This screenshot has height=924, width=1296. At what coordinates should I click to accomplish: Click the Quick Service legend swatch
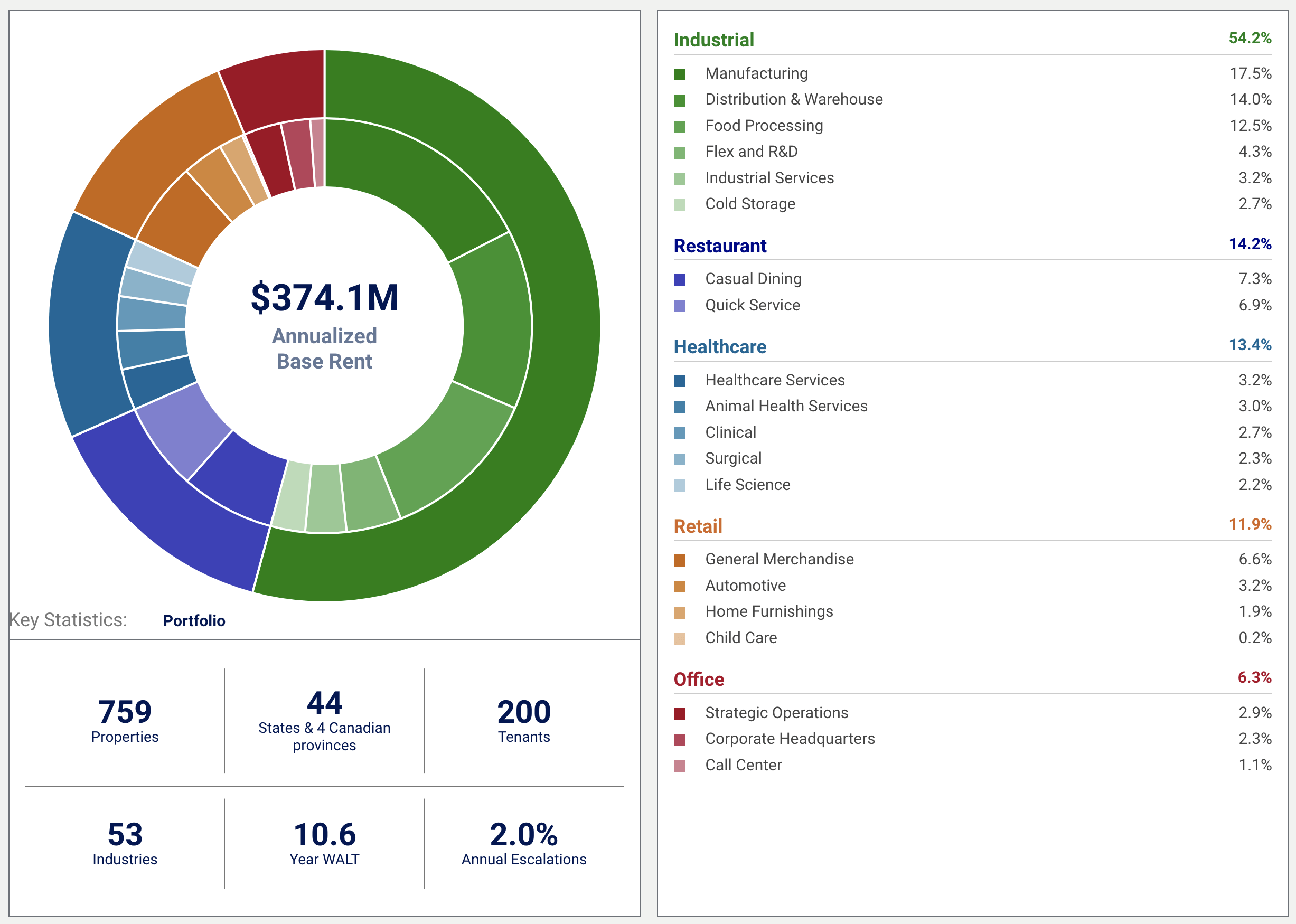click(679, 306)
